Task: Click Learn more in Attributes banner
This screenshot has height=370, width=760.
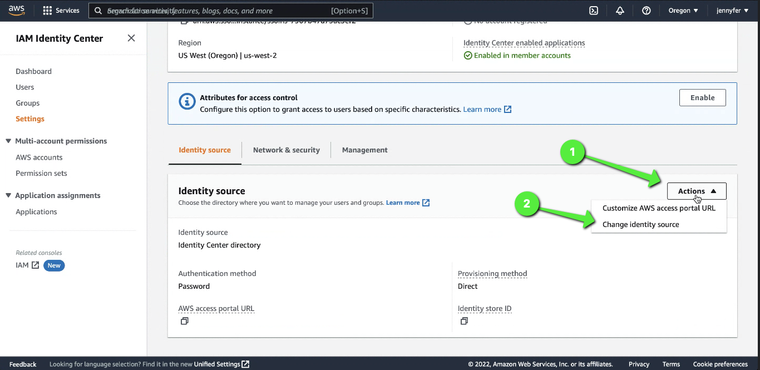Action: (x=482, y=110)
